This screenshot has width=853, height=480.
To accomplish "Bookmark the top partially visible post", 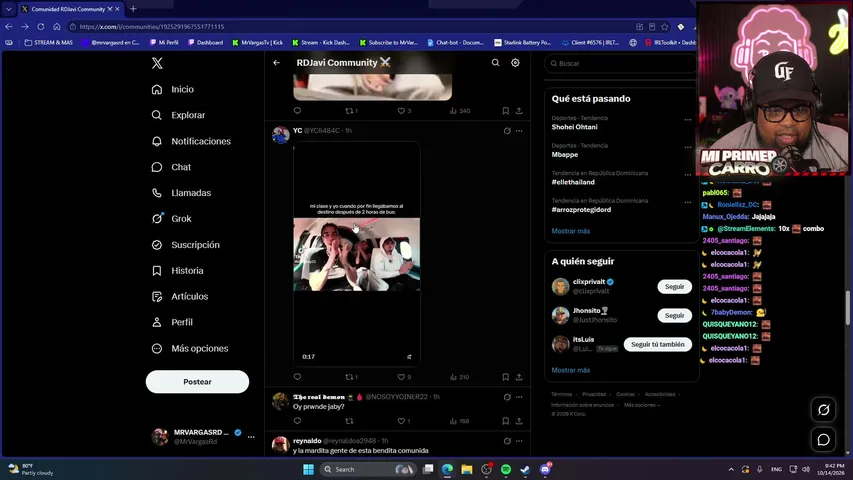I will [x=505, y=110].
